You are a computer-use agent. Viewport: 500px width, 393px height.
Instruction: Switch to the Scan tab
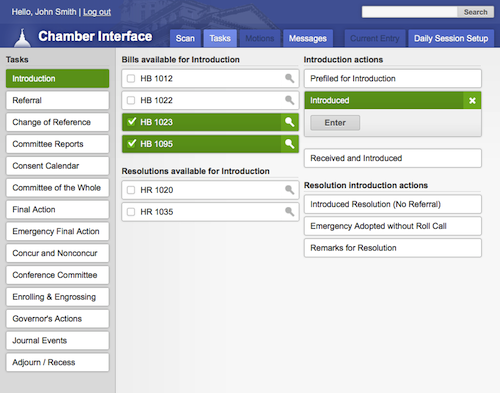tap(185, 38)
